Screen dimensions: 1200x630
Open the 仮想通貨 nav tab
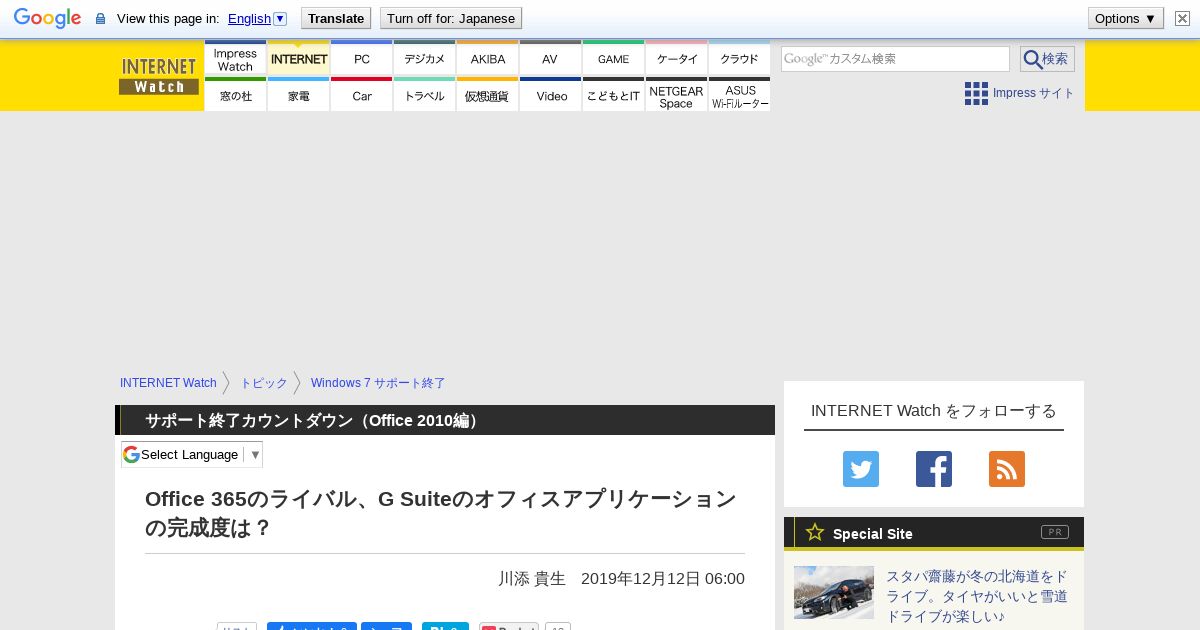488,95
